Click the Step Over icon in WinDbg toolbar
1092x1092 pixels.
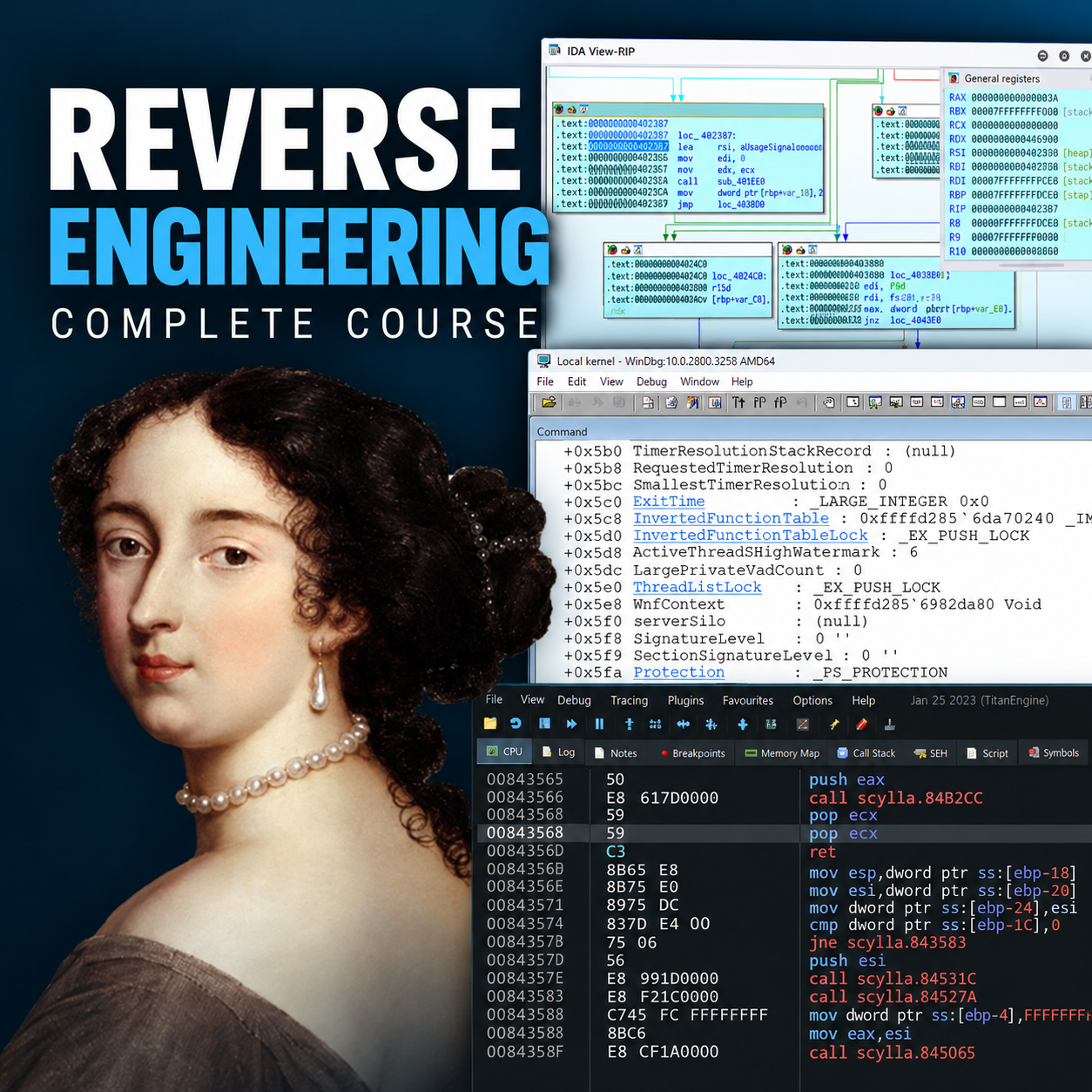(x=759, y=402)
